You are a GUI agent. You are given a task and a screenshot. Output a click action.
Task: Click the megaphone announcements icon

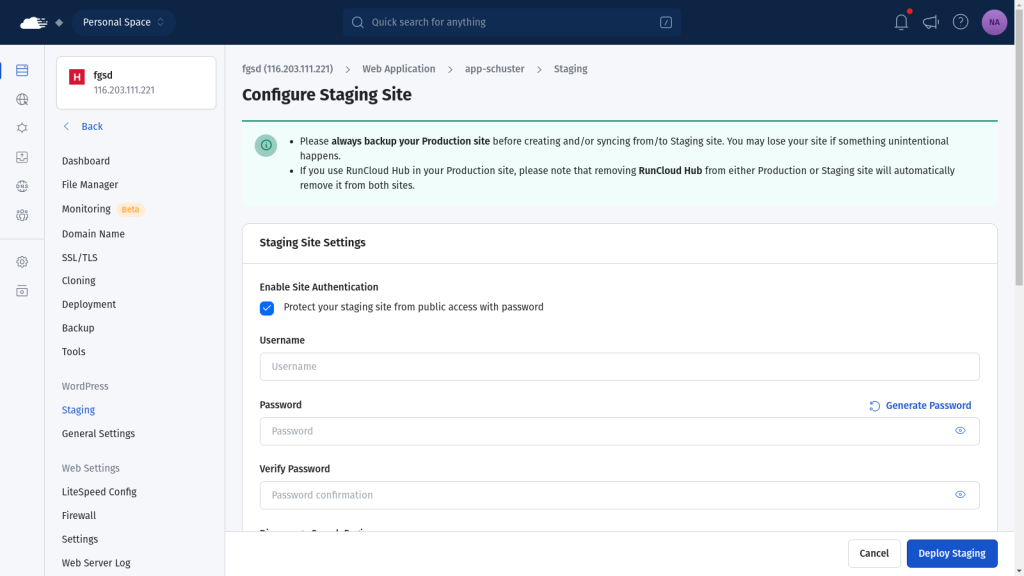[931, 22]
